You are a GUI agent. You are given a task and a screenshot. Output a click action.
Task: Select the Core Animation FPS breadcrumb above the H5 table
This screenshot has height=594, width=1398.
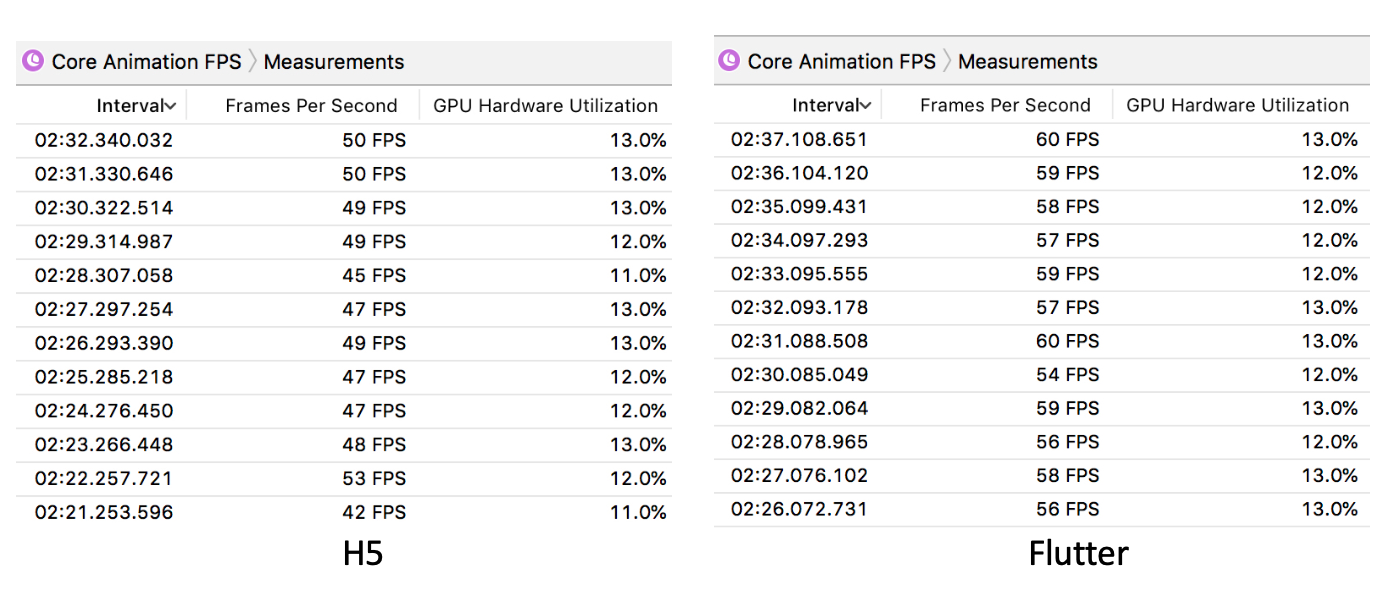(146, 62)
